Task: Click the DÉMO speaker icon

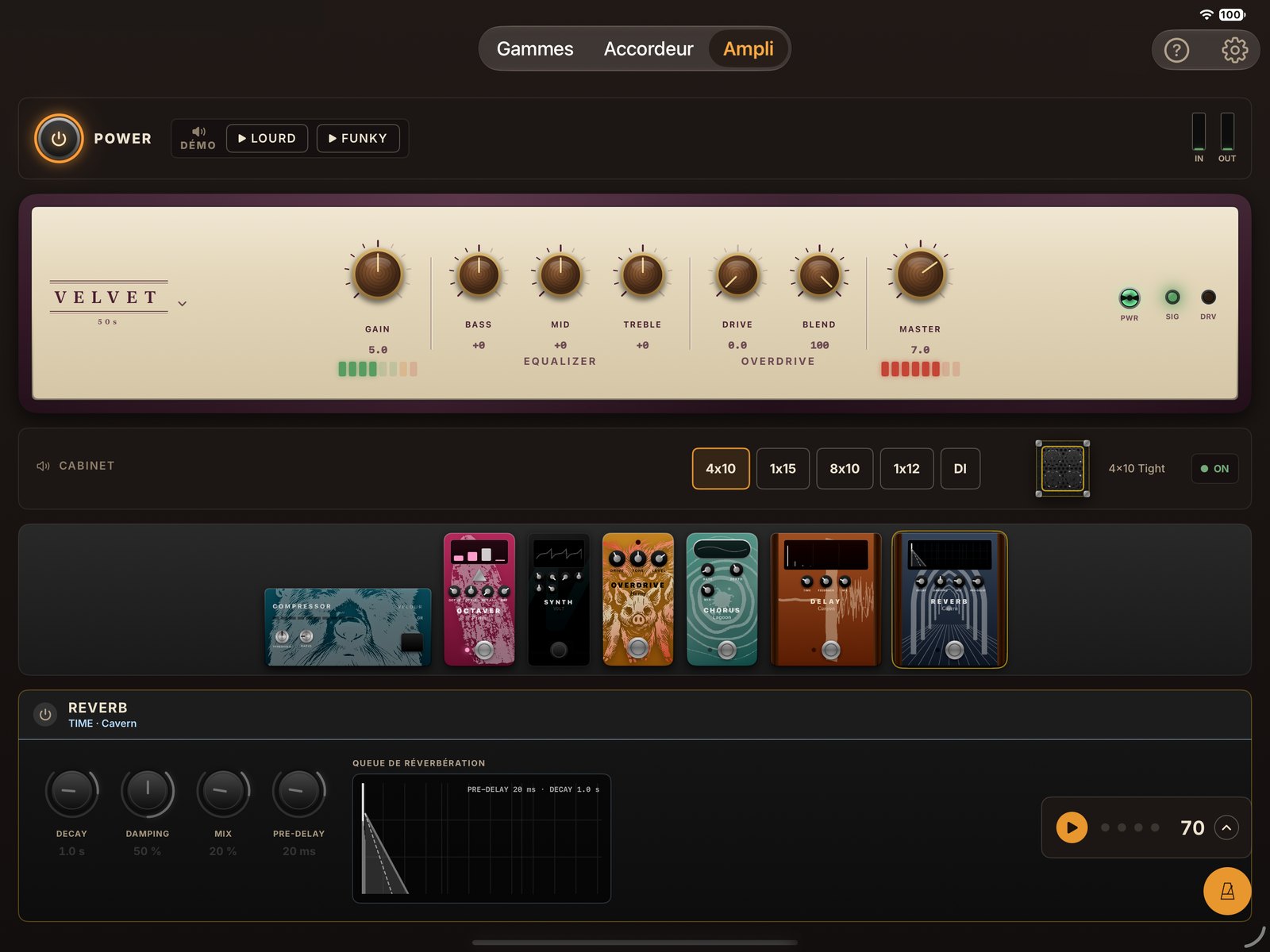Action: coord(198,132)
